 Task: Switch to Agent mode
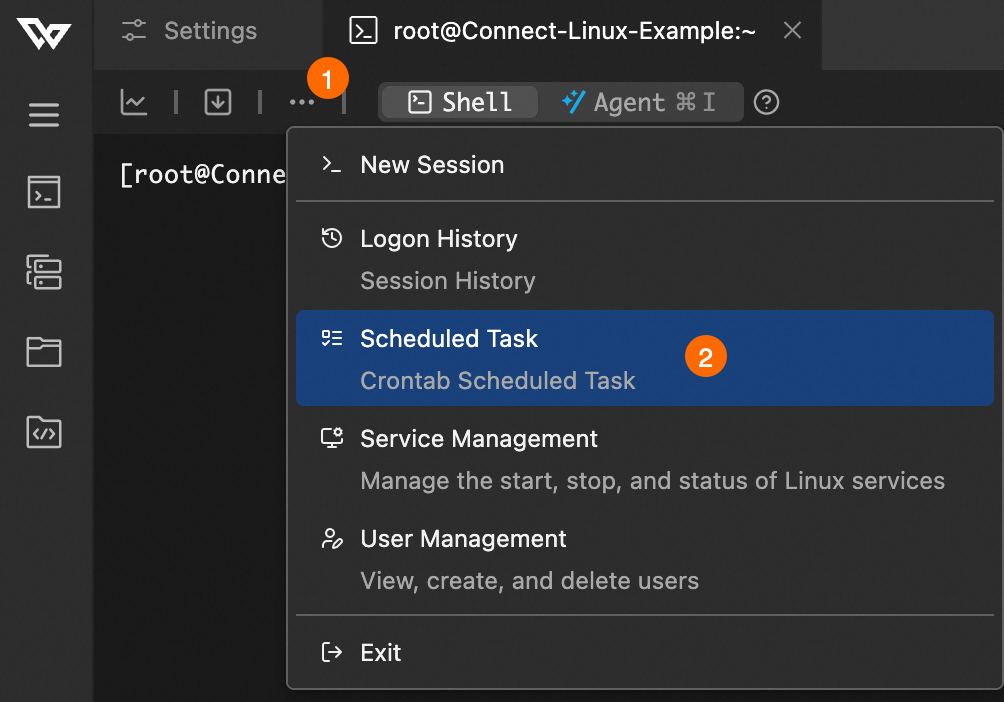(x=639, y=102)
